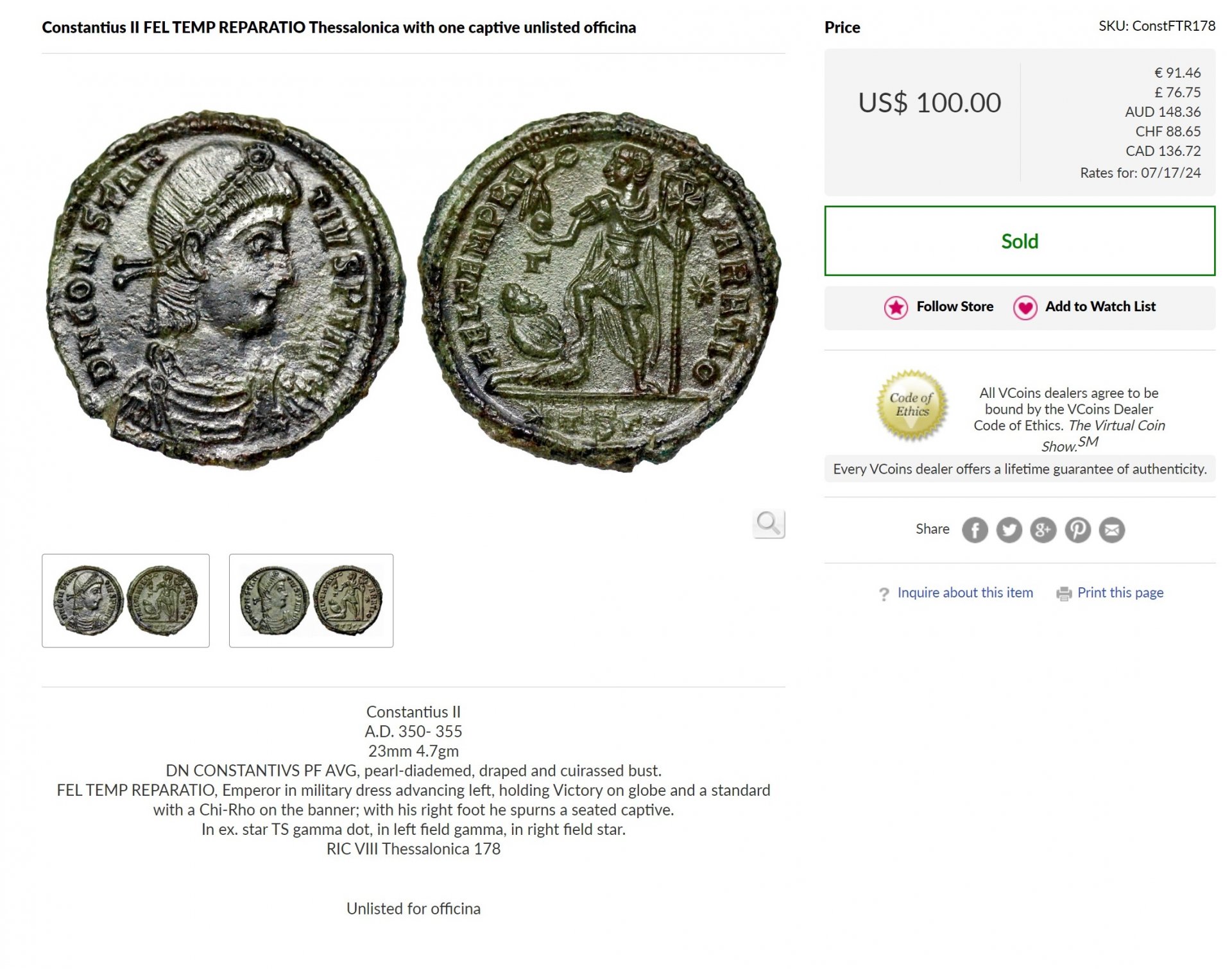The width and height of the screenshot is (1232, 969).
Task: Click Follow Store text
Action: coord(955,306)
